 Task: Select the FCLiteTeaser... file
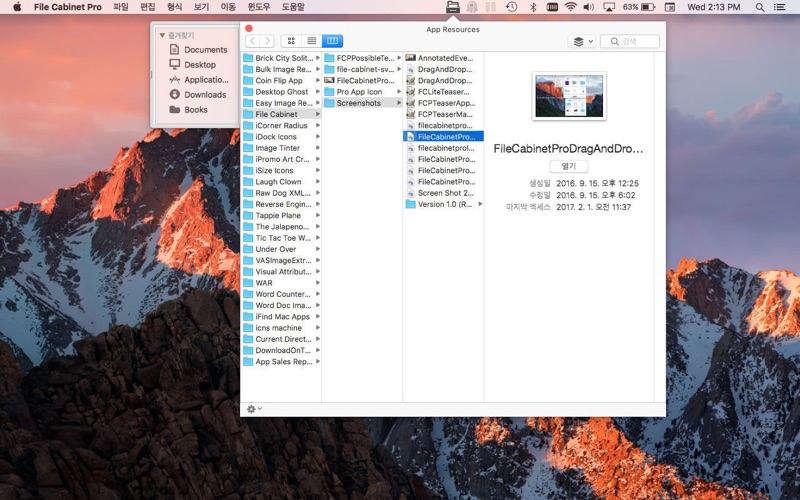pos(443,92)
